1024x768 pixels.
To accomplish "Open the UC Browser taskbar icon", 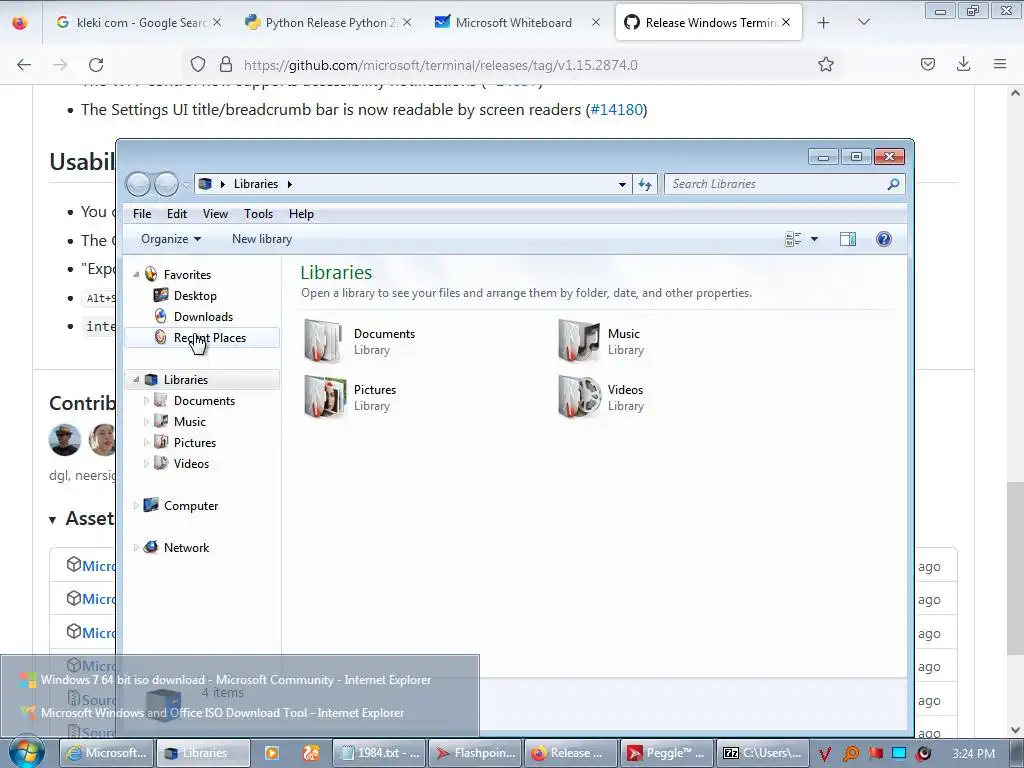I will click(x=312, y=753).
